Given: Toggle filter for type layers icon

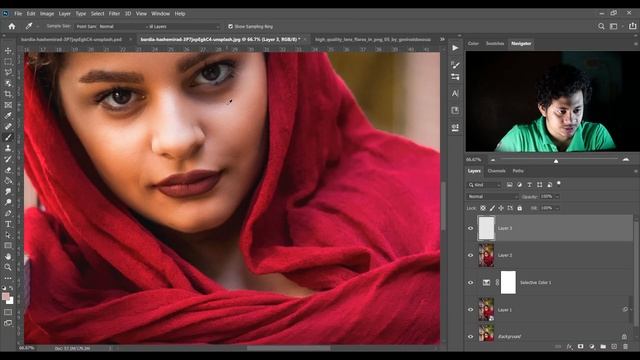Looking at the screenshot, I should [529, 185].
